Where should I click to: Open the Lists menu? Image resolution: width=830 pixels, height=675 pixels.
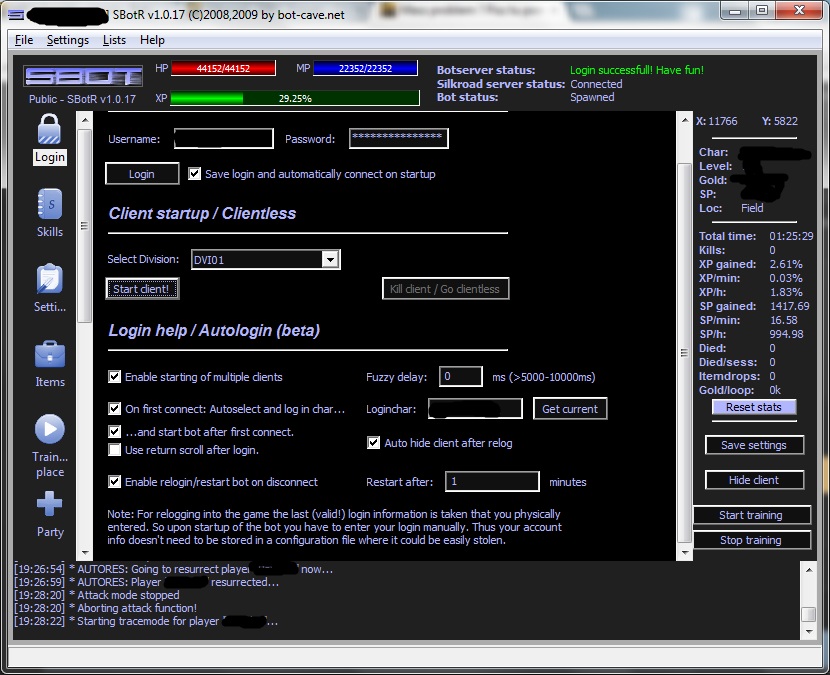(114, 40)
